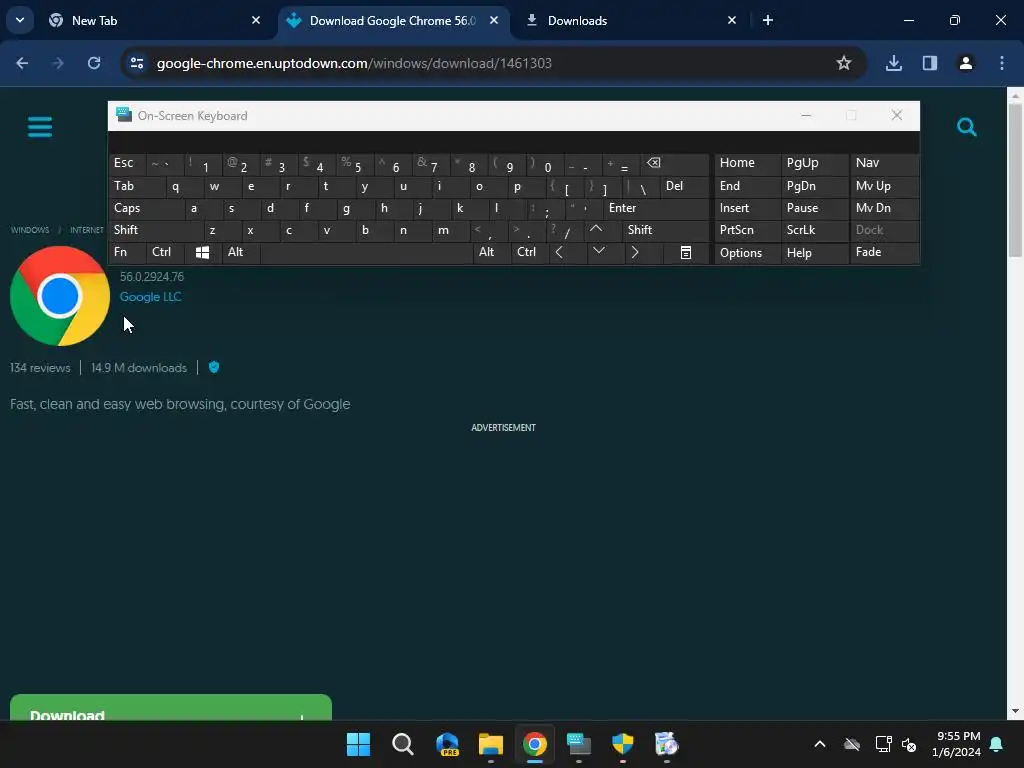The height and width of the screenshot is (768, 1024).
Task: Click Enter key on On-Screen Keyboard
Action: 656,208
